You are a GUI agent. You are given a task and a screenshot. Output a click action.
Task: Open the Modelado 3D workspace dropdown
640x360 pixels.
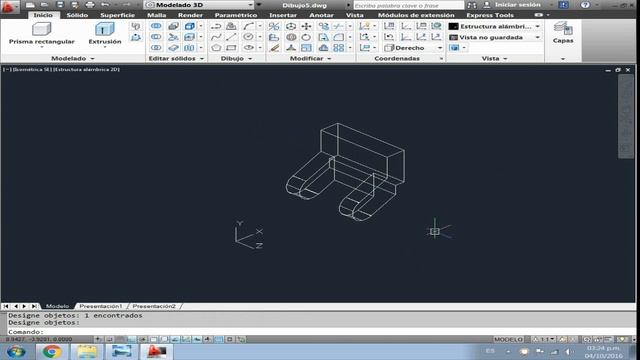[200, 5]
